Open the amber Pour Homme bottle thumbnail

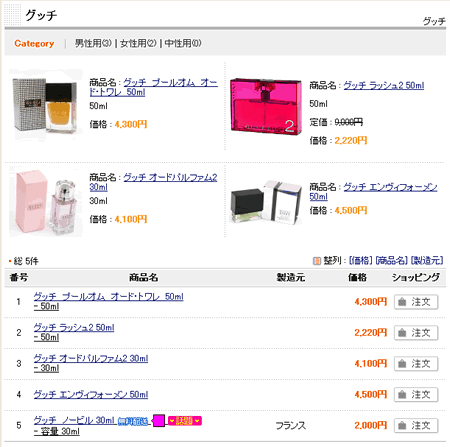pos(45,105)
